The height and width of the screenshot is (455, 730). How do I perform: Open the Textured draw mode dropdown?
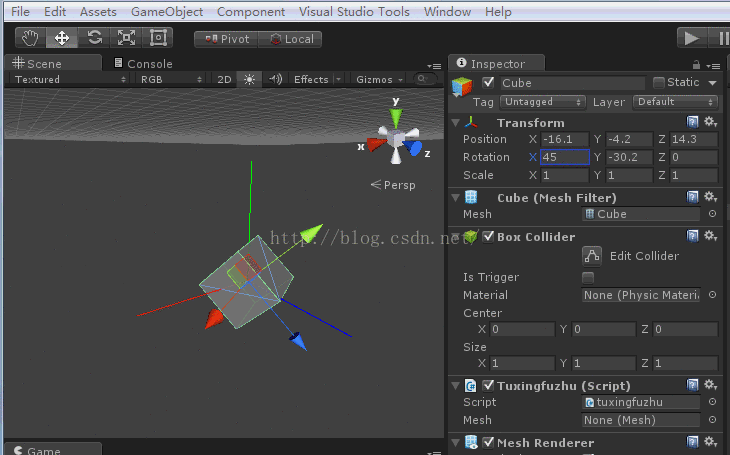click(69, 80)
